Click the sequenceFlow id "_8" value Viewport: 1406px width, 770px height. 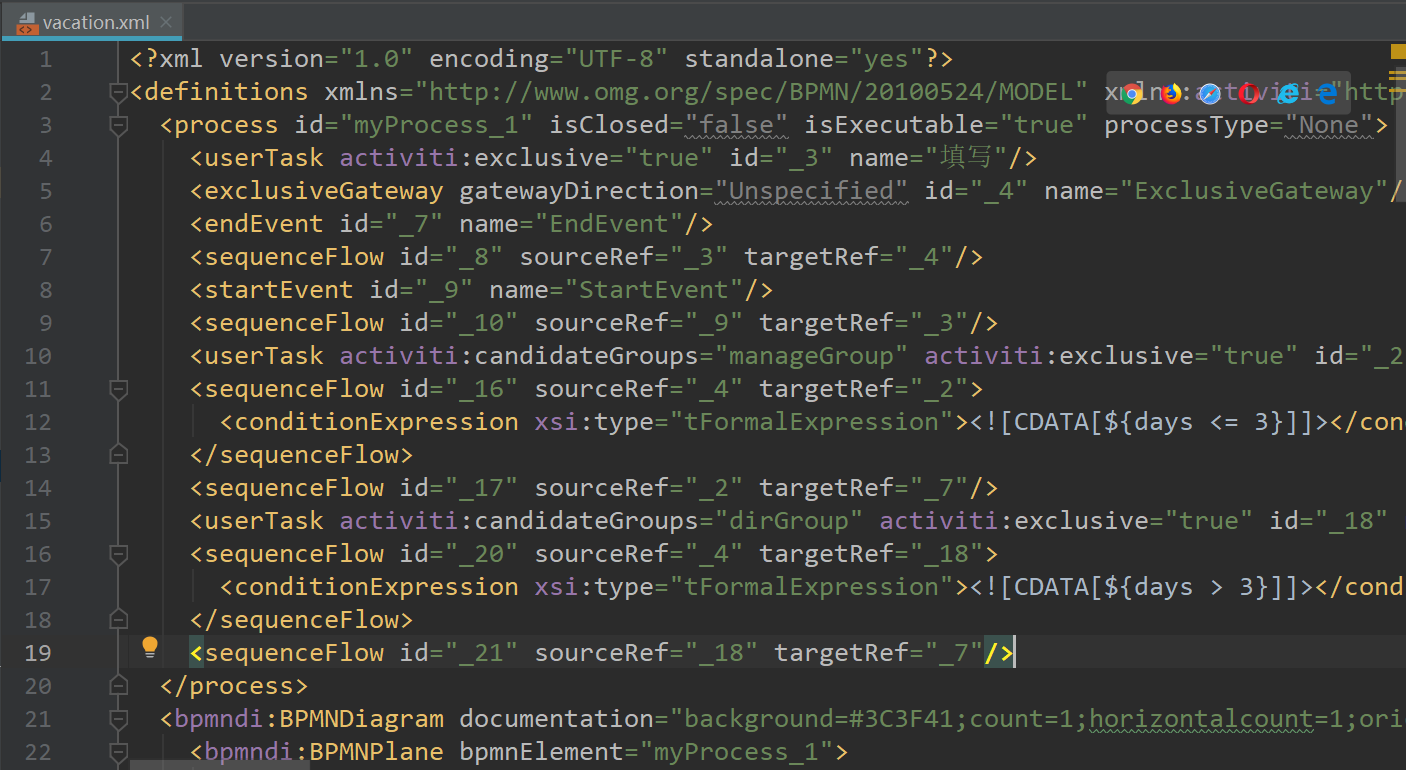pos(472,257)
